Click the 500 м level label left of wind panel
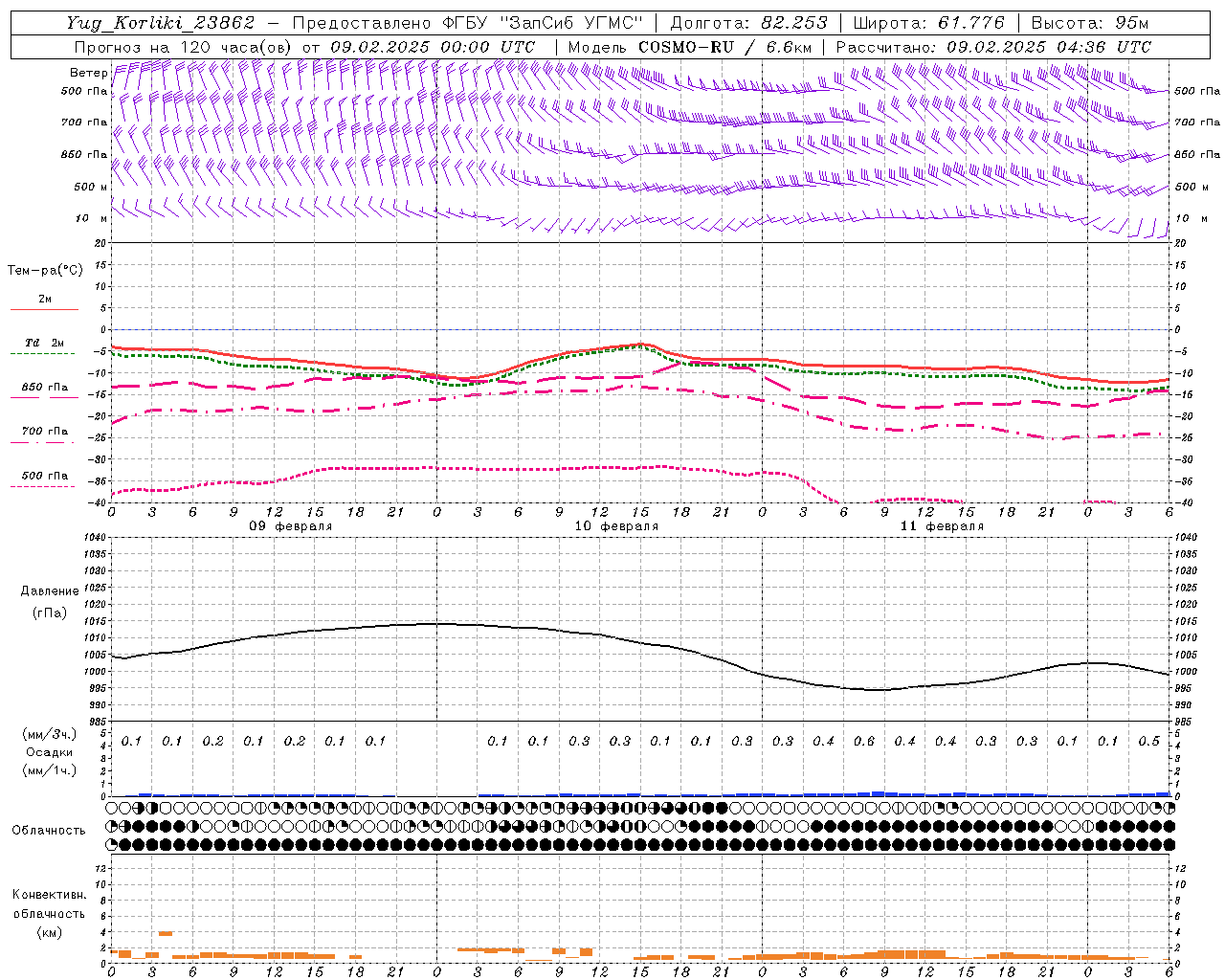 pos(91,187)
